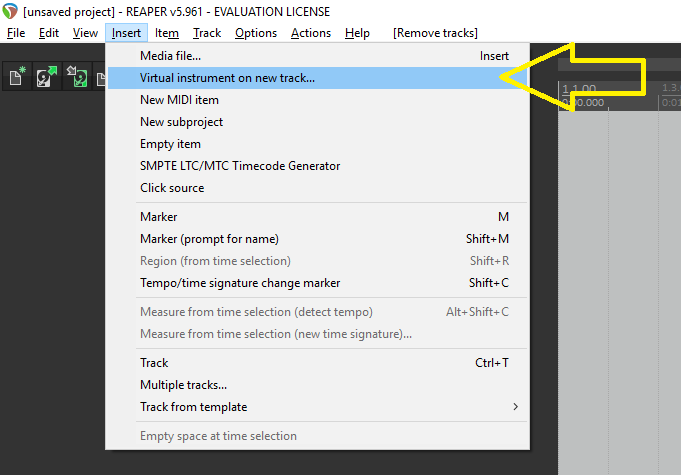Click the Save project toolbar icon
The width and height of the screenshot is (681, 475).
tap(77, 76)
